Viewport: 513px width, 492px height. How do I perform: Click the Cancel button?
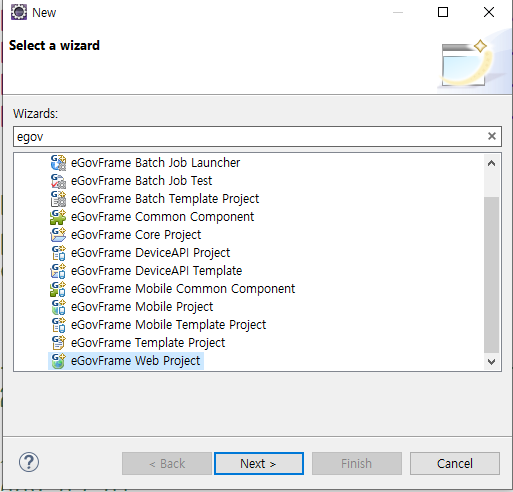point(455,463)
